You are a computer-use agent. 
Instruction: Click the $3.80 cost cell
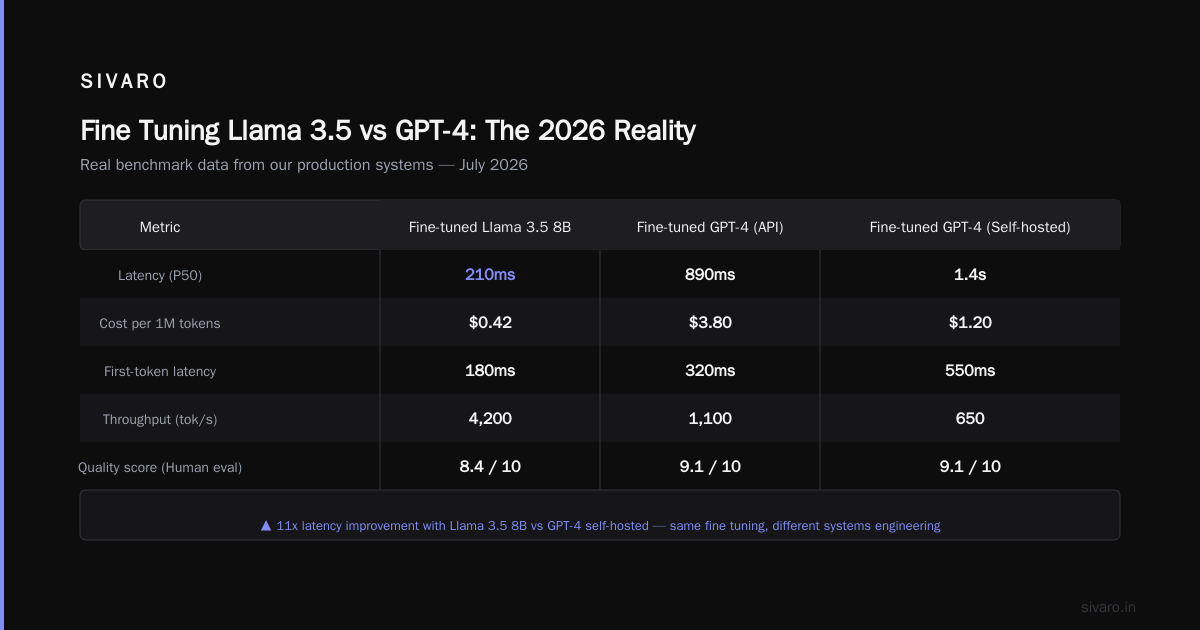(x=710, y=322)
